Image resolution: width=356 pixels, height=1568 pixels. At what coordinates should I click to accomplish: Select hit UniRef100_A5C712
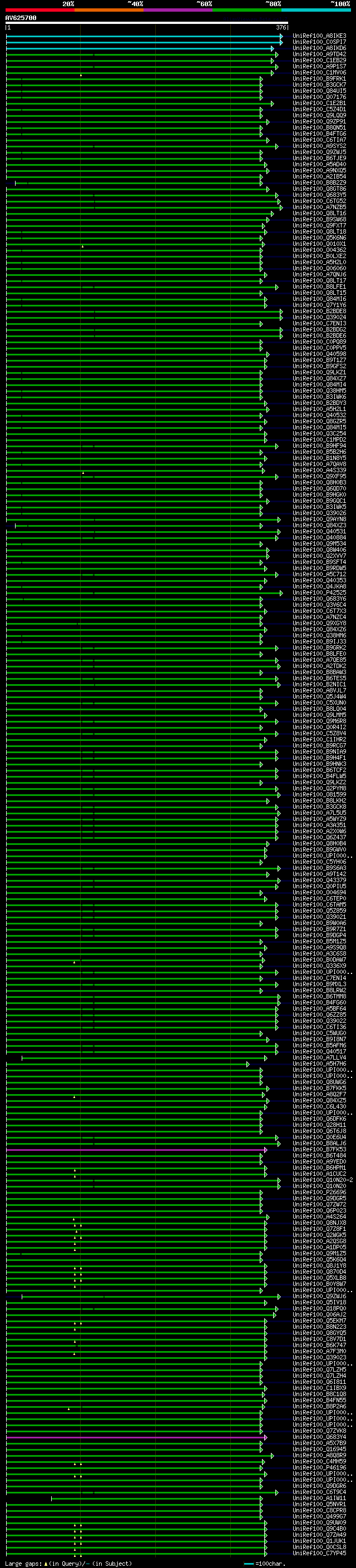point(319,575)
